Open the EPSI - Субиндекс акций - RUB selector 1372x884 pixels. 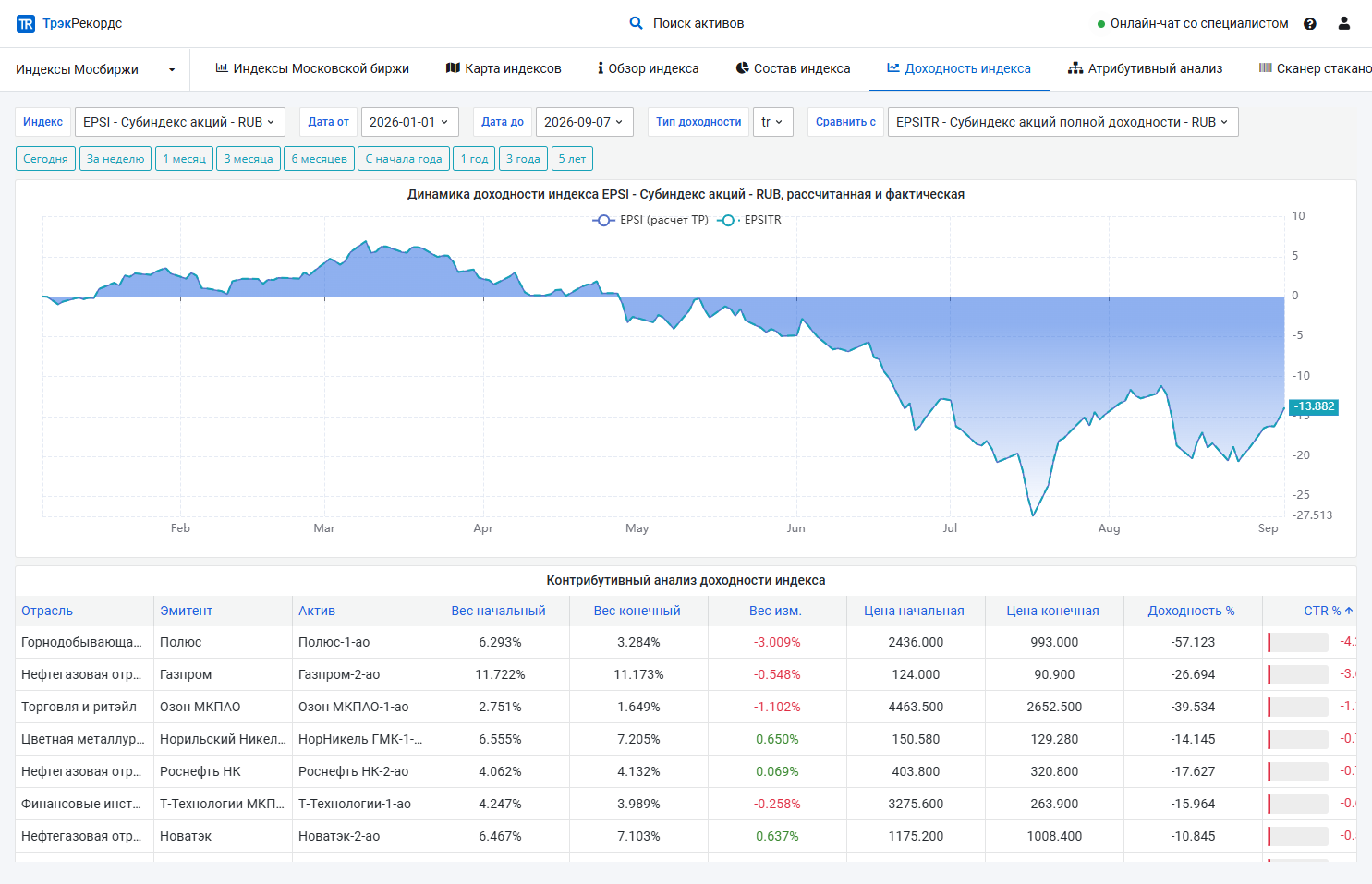tap(179, 122)
